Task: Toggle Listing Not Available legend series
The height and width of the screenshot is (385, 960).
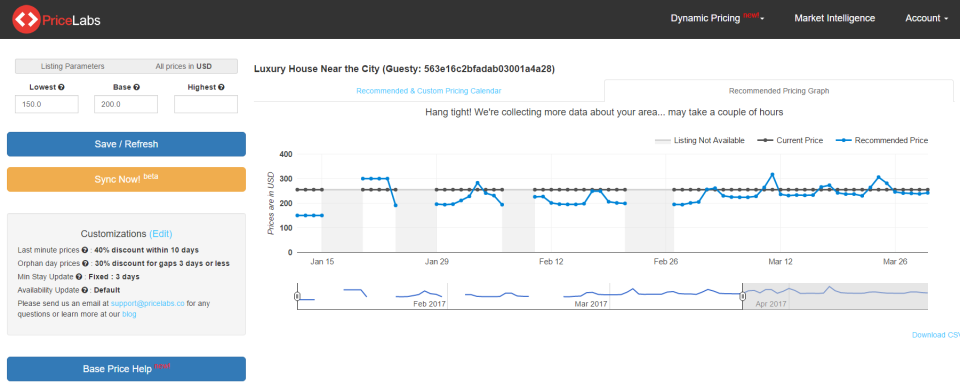Action: [x=699, y=141]
